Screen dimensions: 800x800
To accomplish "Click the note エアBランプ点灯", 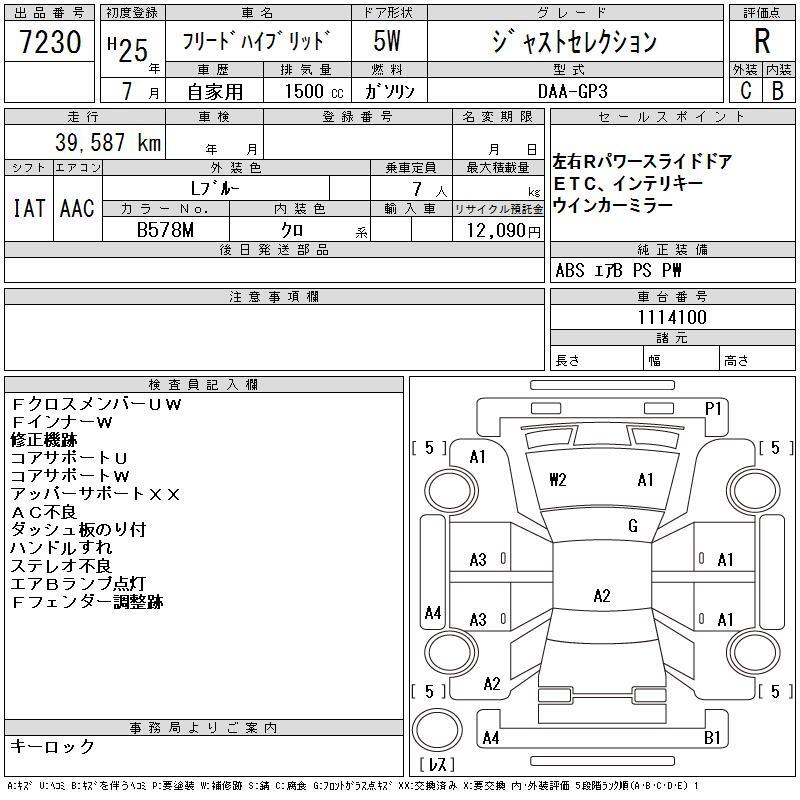I will tap(79, 584).
